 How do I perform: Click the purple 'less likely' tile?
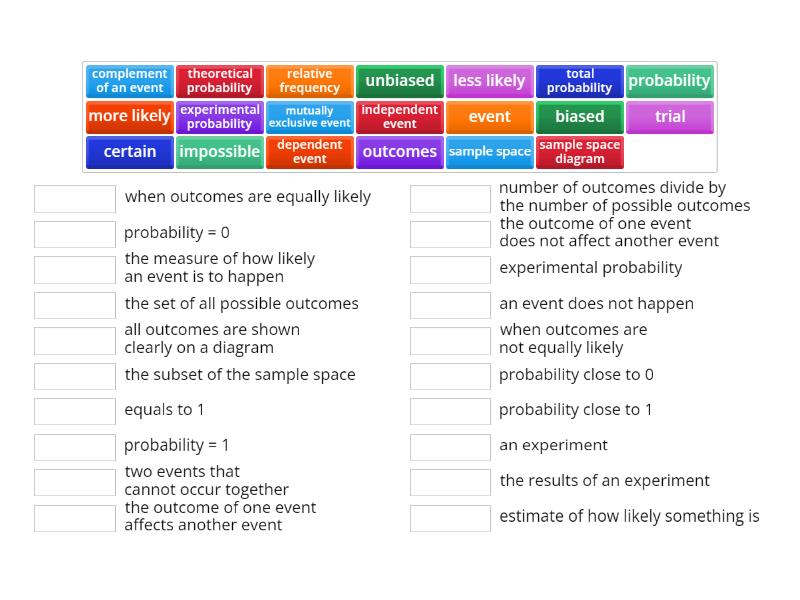[489, 81]
